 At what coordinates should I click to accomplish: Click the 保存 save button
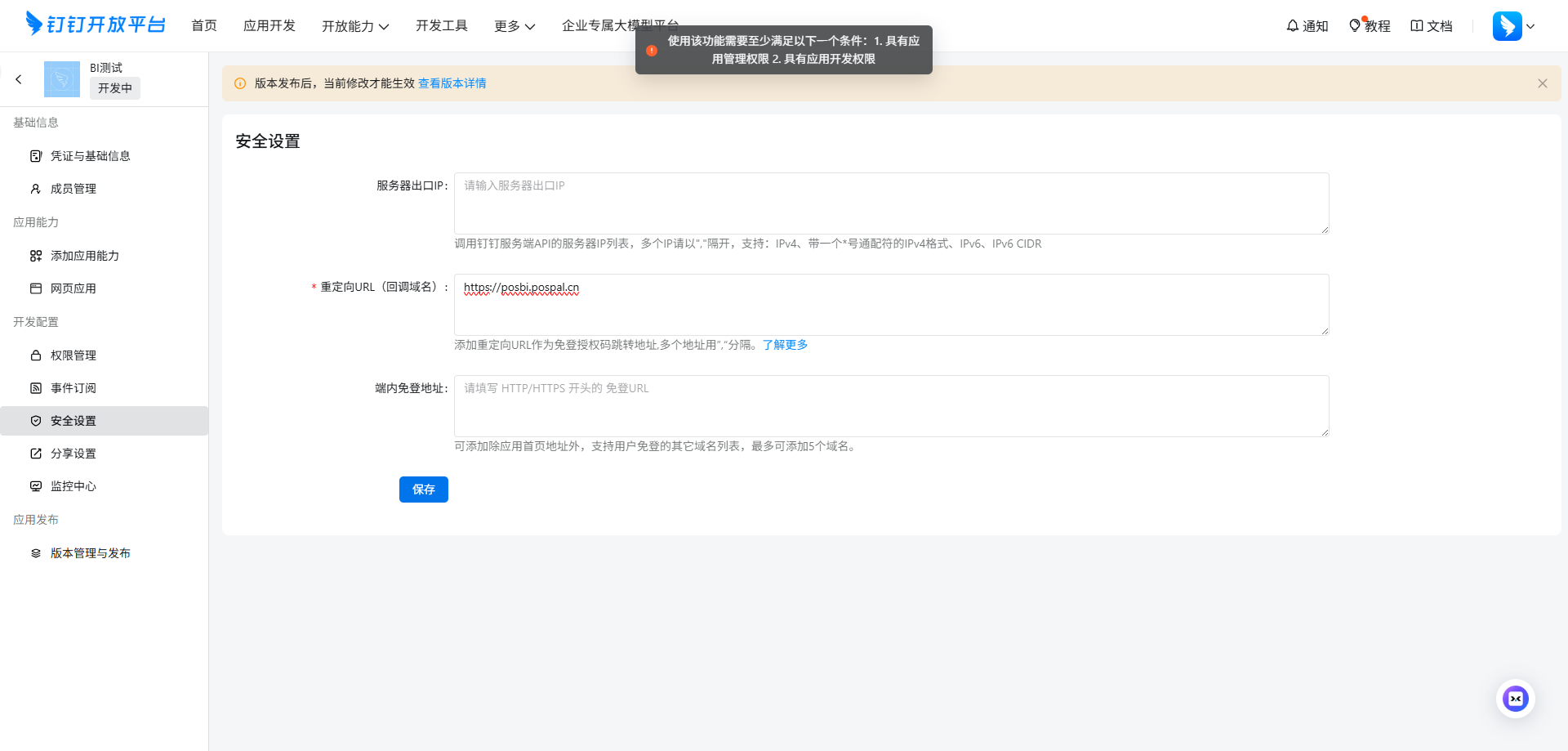(423, 489)
